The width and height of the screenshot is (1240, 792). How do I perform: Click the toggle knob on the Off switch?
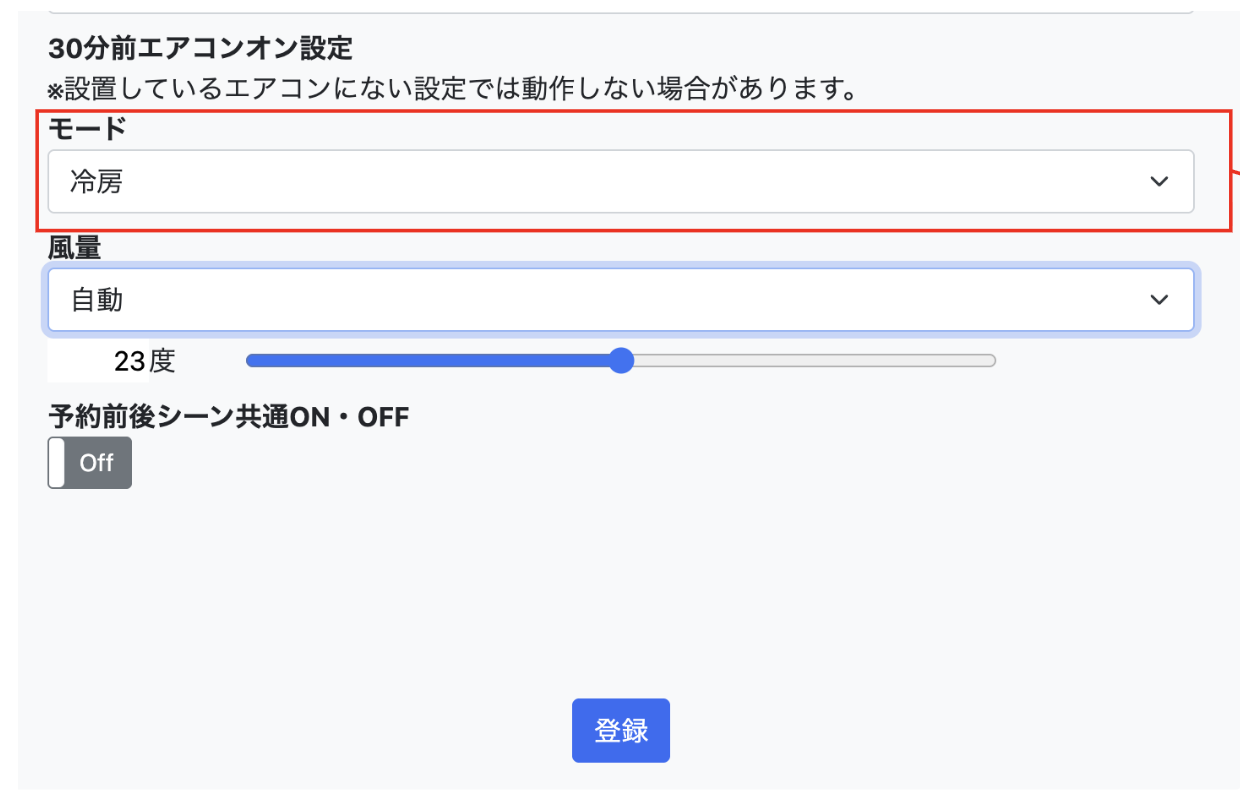coord(55,462)
